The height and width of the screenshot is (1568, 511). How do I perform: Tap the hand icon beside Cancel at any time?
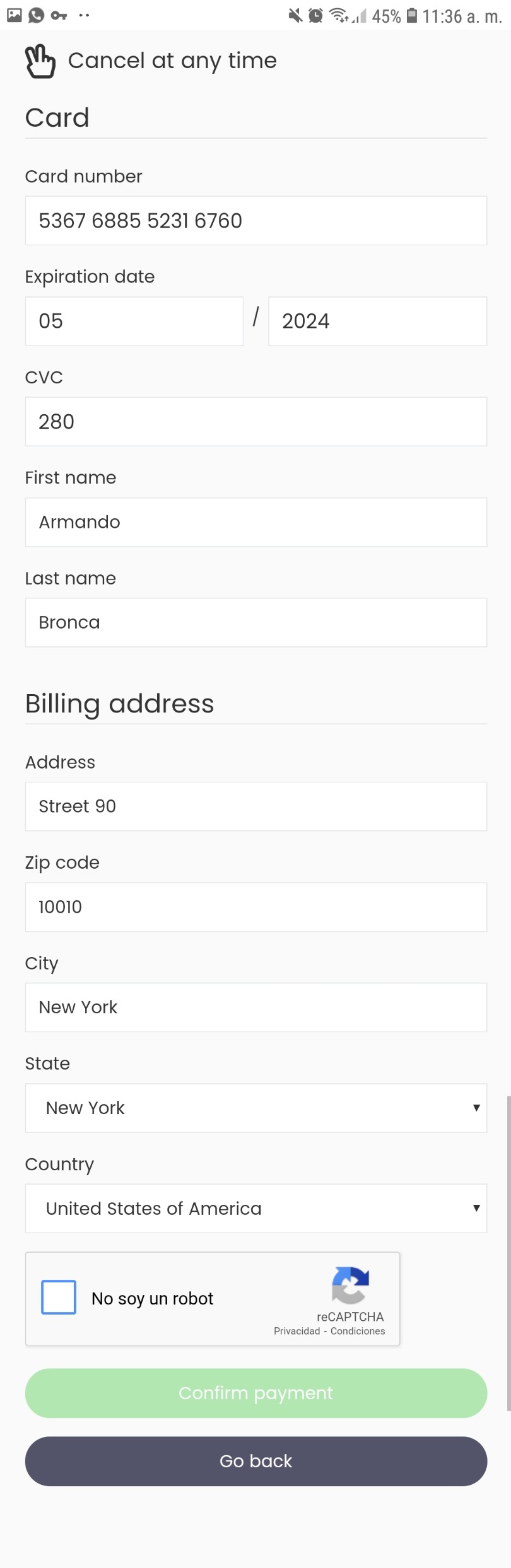[x=40, y=61]
